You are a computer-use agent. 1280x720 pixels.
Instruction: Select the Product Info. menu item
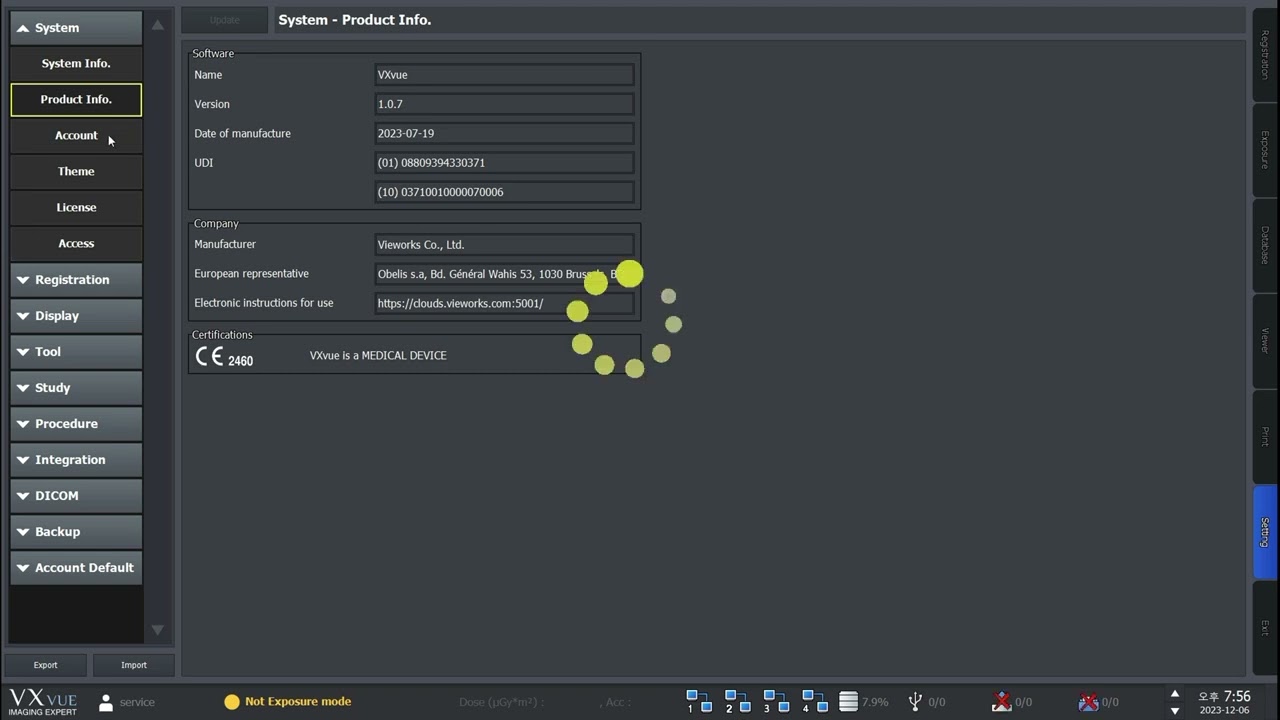tap(76, 100)
